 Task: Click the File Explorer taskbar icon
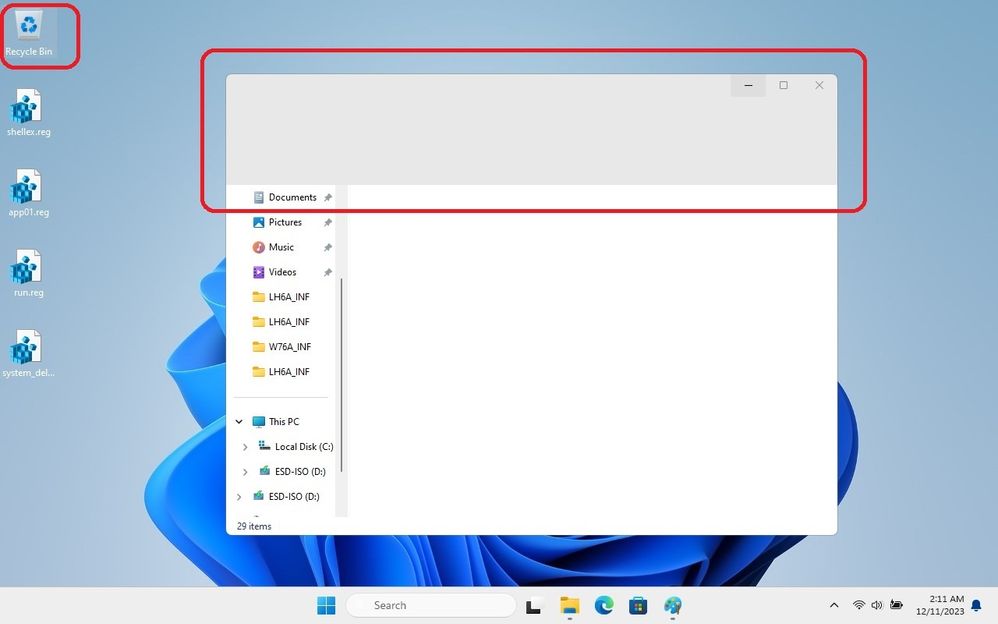[x=570, y=605]
